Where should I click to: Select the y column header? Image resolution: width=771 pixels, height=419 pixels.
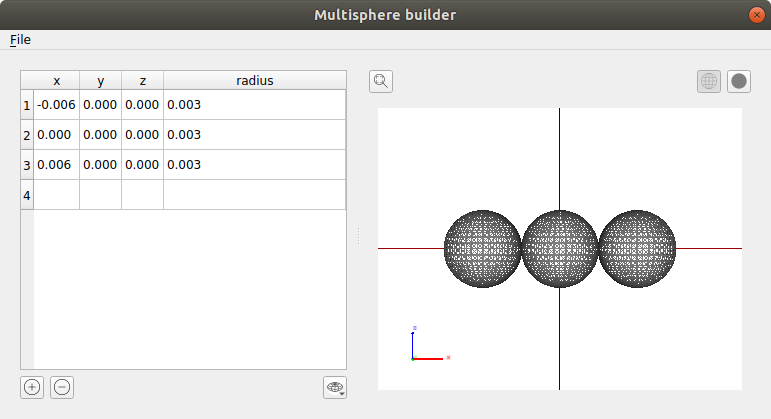click(100, 81)
